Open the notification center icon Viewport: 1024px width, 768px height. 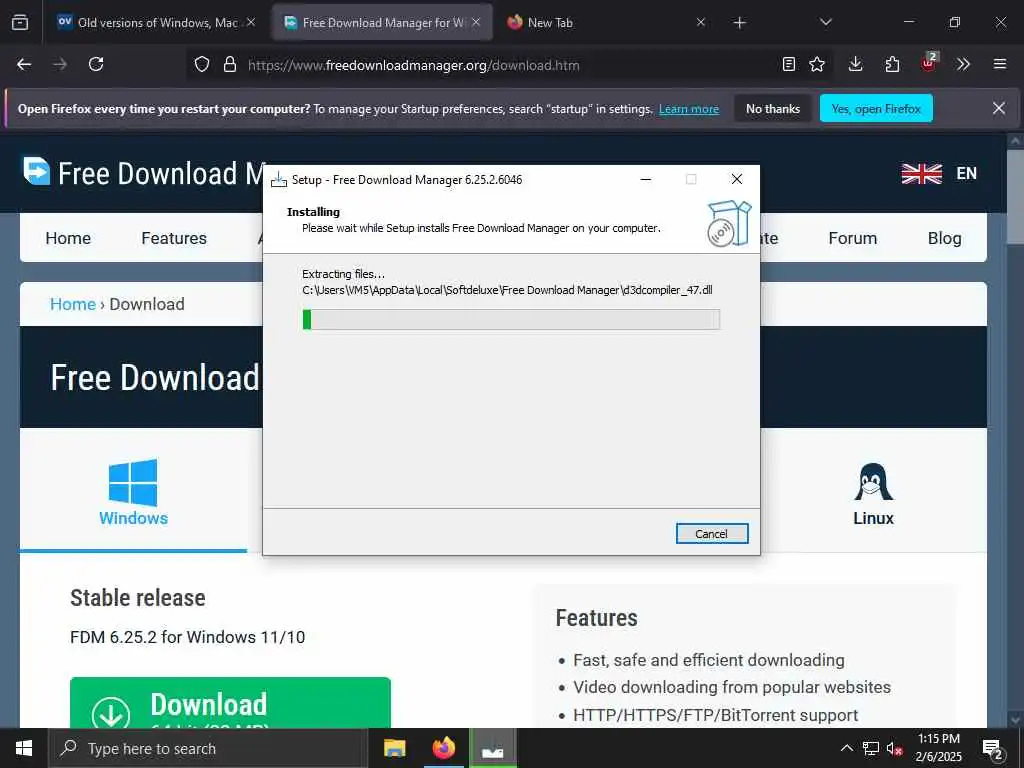[993, 749]
